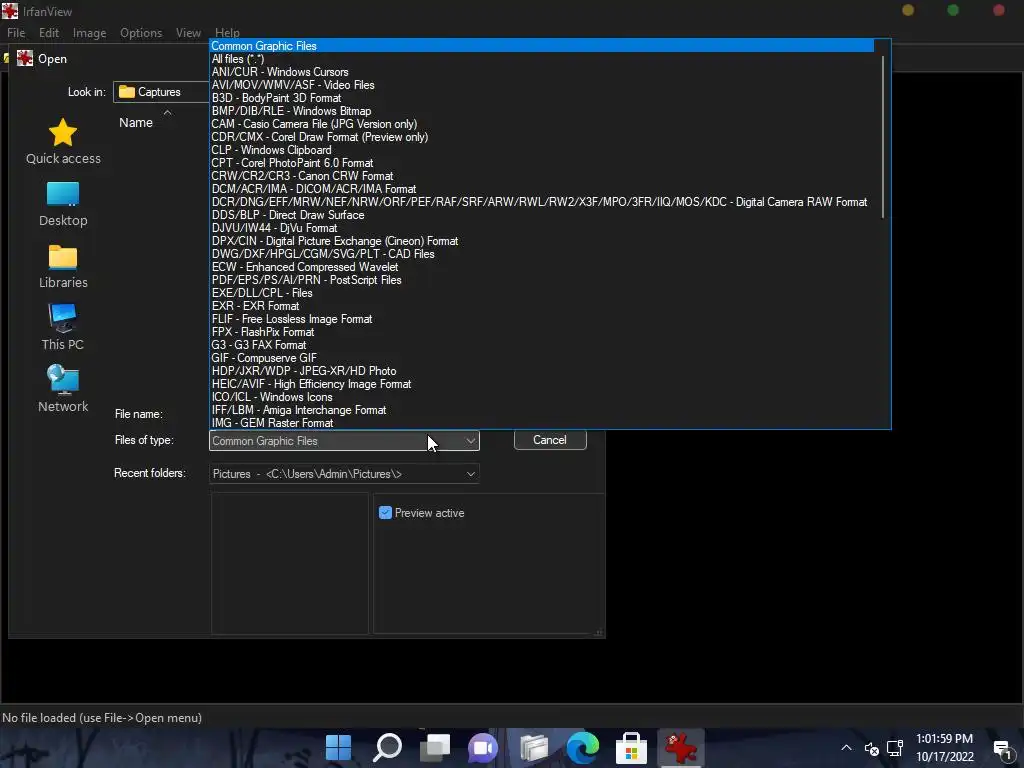
Task: Pick B3D BodyPaint 3D Format
Action: pos(541,98)
